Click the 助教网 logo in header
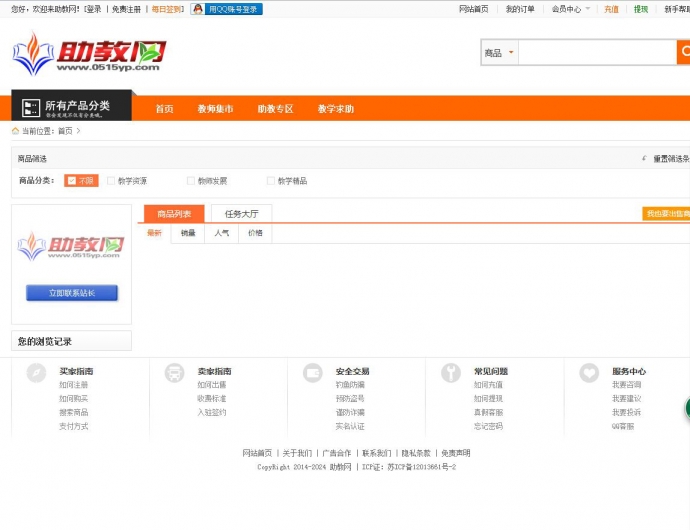 [89, 54]
